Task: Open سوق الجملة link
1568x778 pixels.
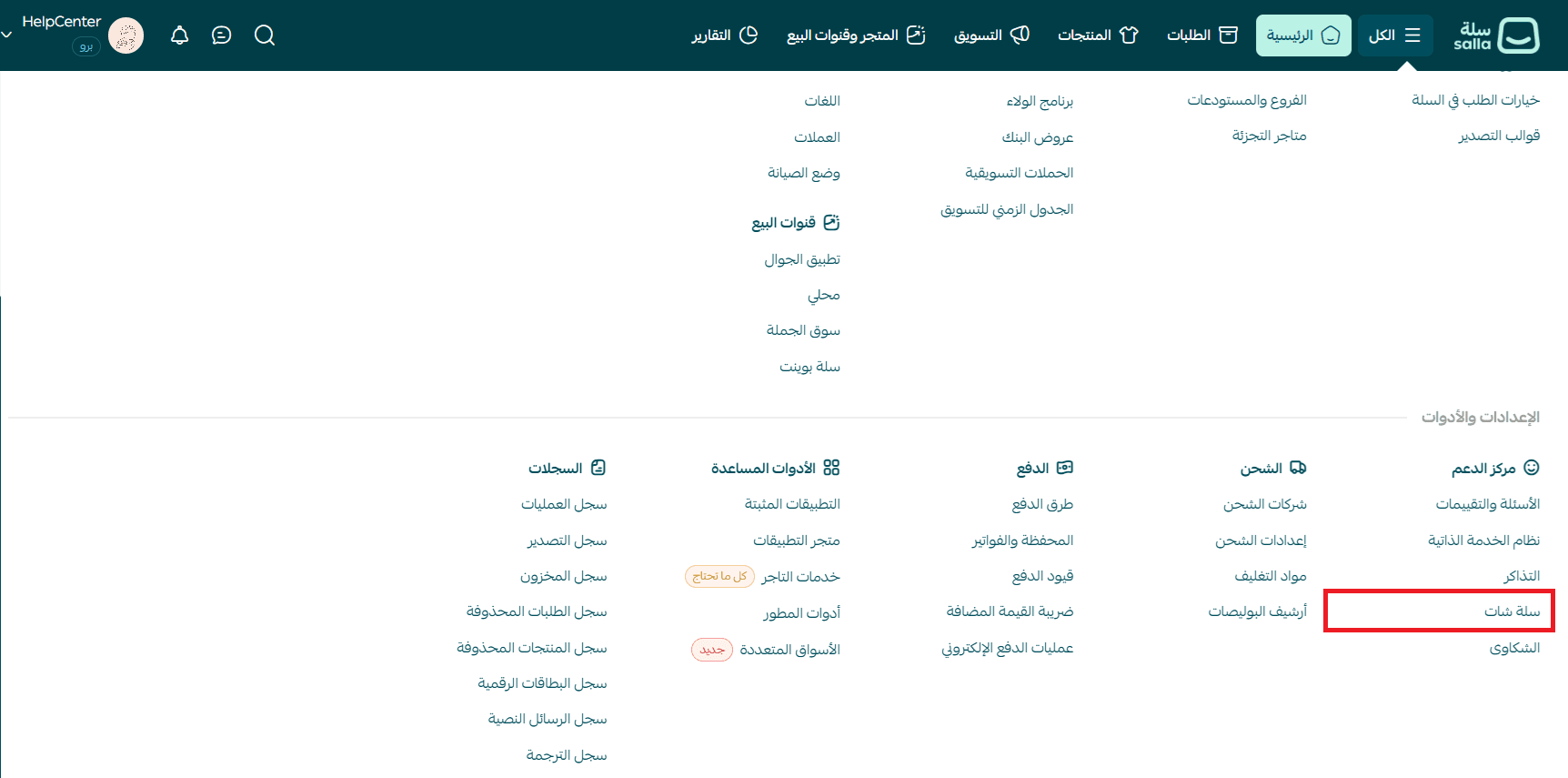Action: pyautogui.click(x=803, y=330)
